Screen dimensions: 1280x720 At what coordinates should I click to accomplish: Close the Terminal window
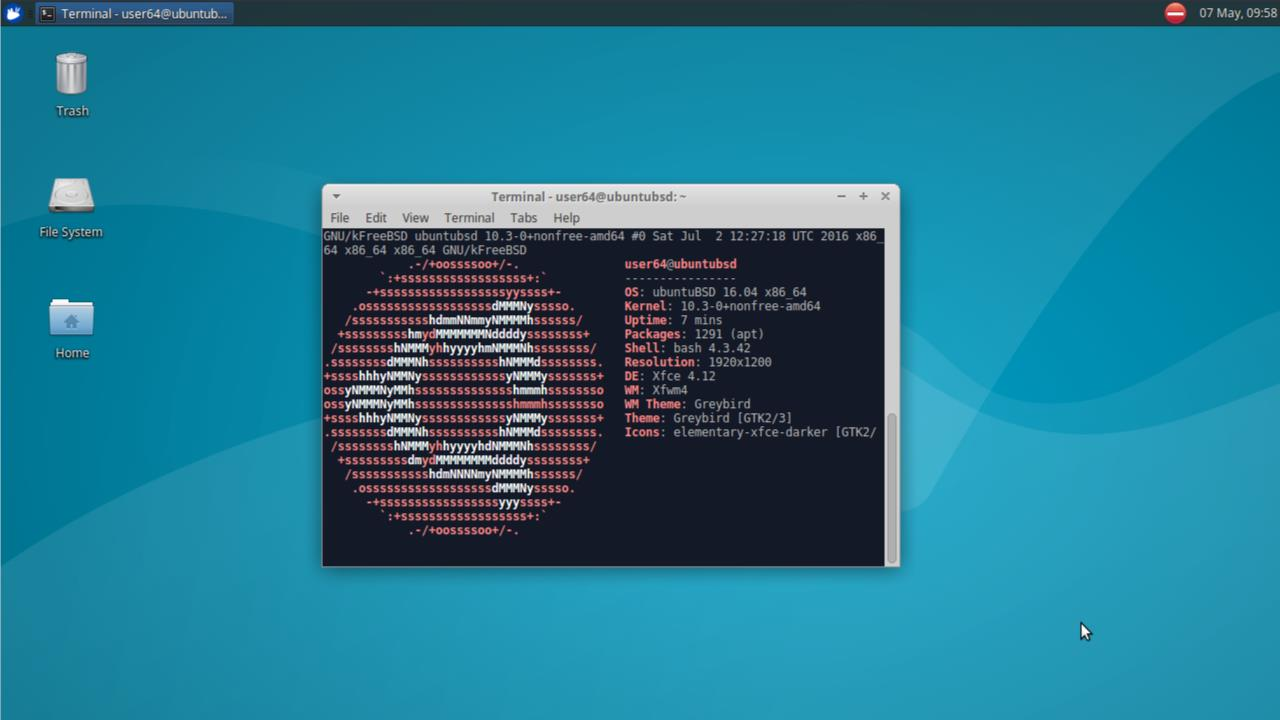click(x=885, y=196)
